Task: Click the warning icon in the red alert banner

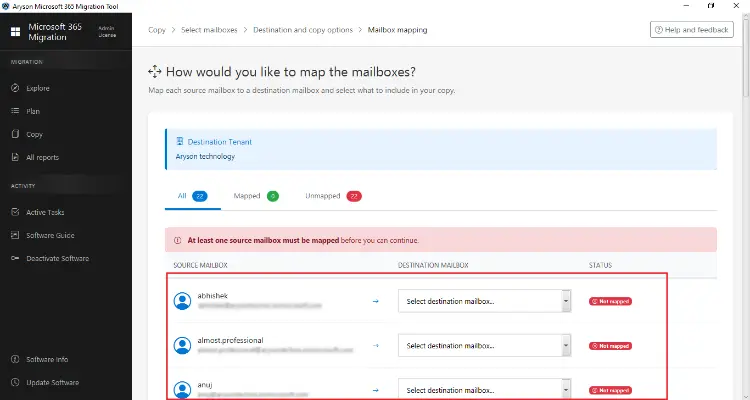Action: coord(177,240)
